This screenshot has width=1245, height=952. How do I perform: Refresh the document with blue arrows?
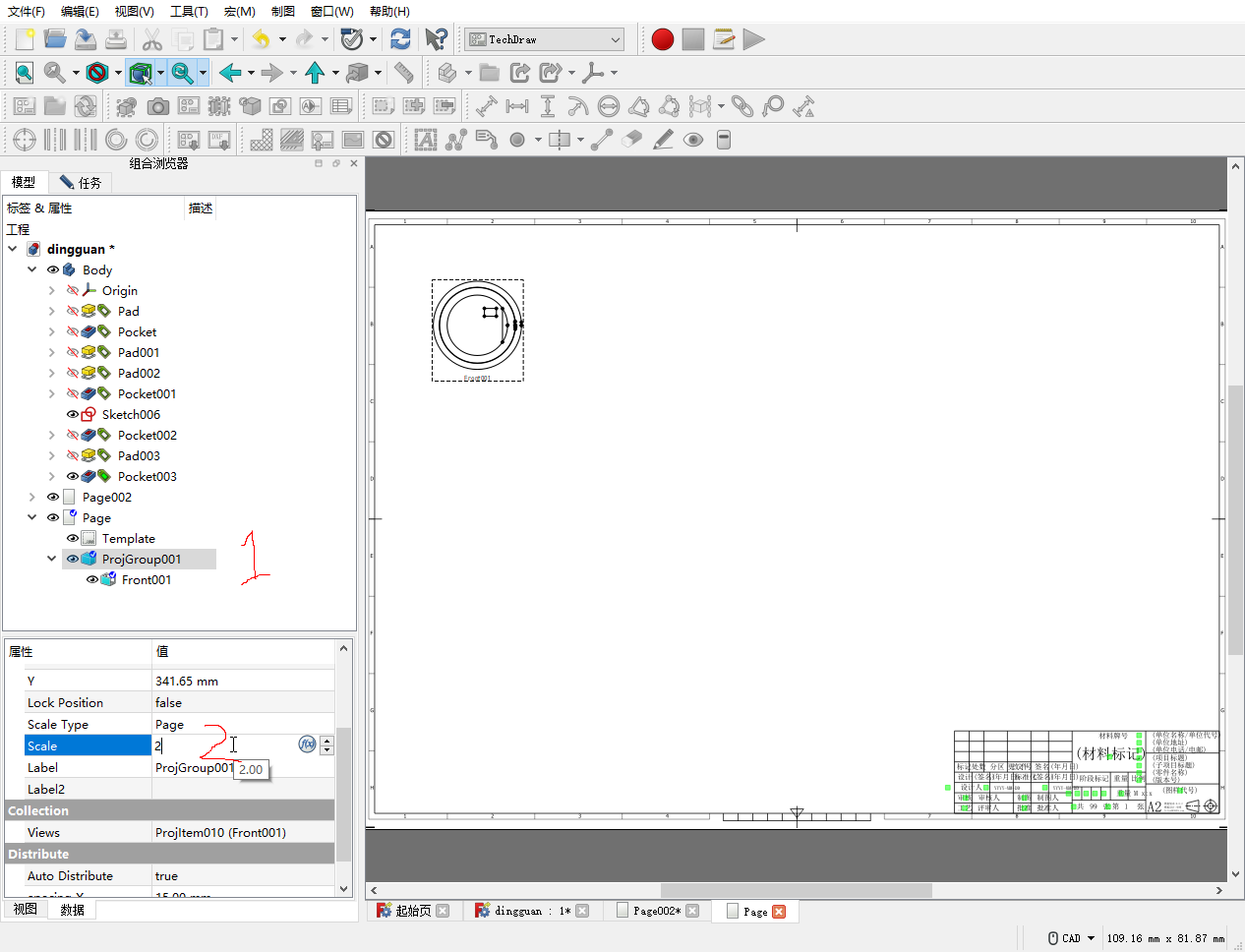(400, 39)
